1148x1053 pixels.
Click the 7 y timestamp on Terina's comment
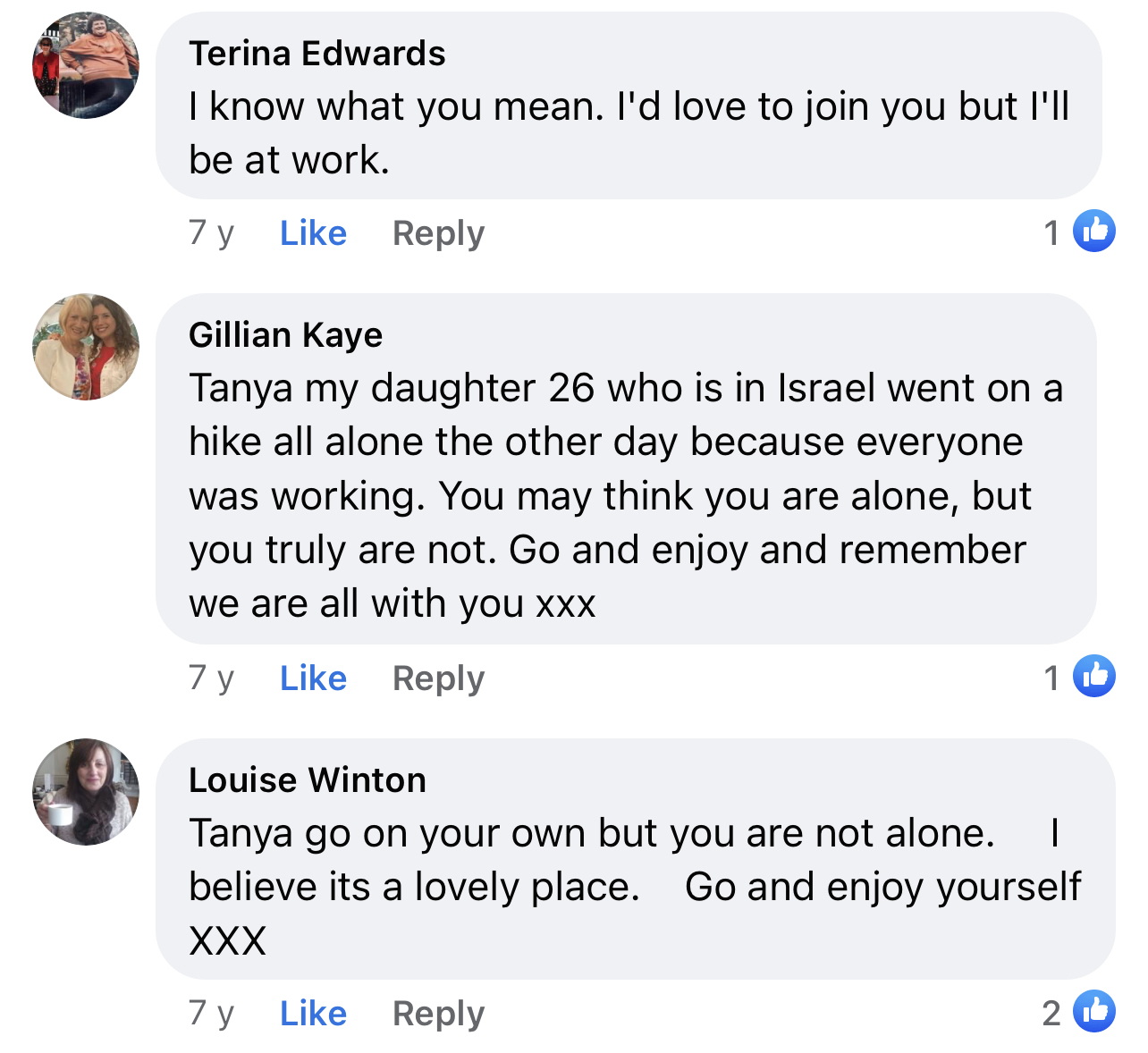[211, 233]
